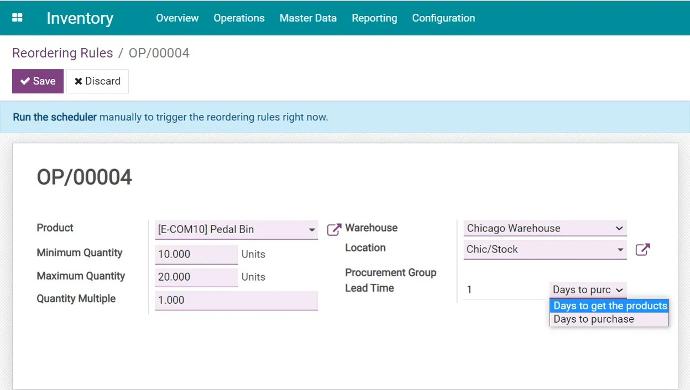Edit the Maximum Quantity field

coord(196,277)
